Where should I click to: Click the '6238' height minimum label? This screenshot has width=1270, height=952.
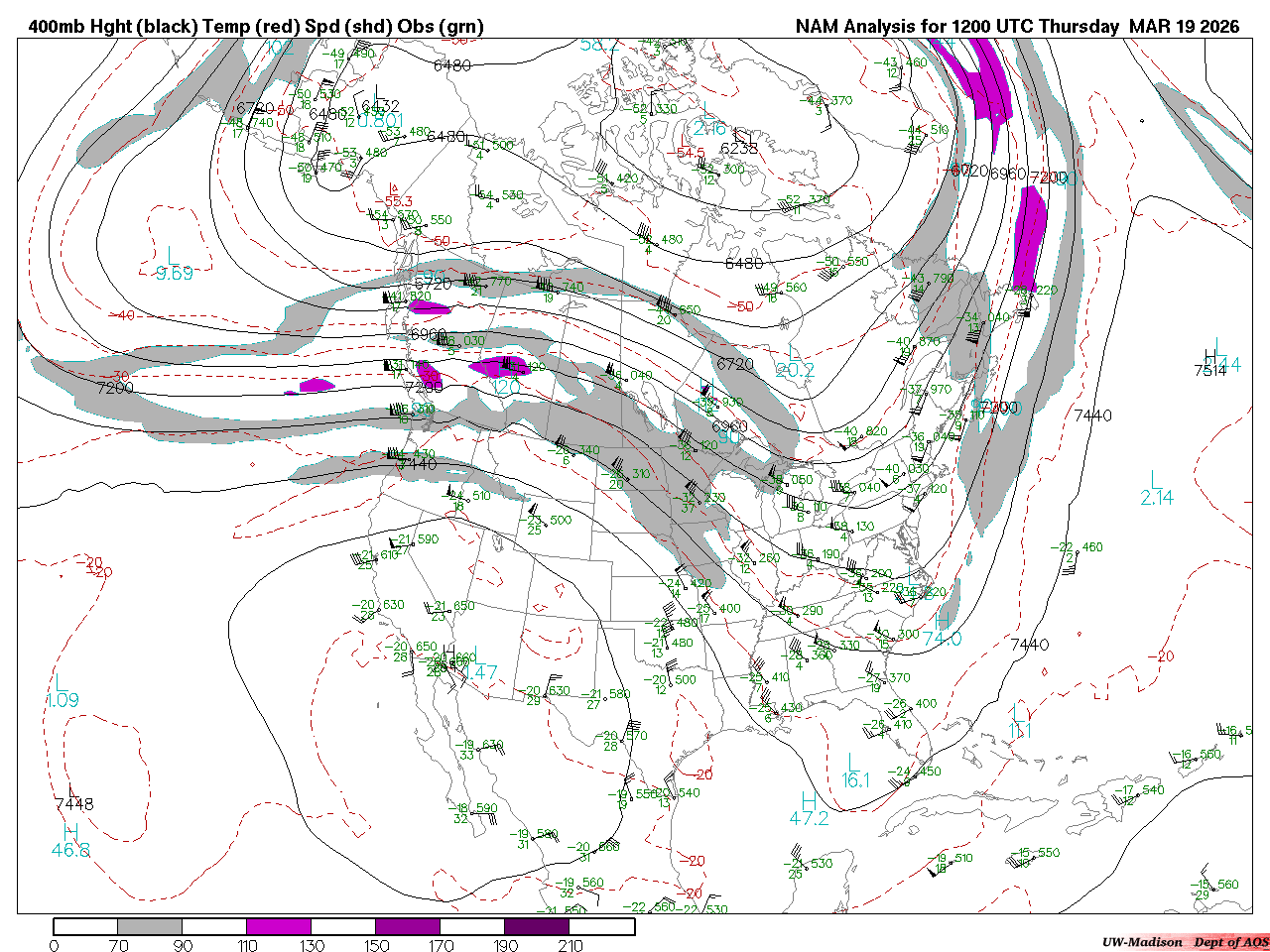coord(739,148)
